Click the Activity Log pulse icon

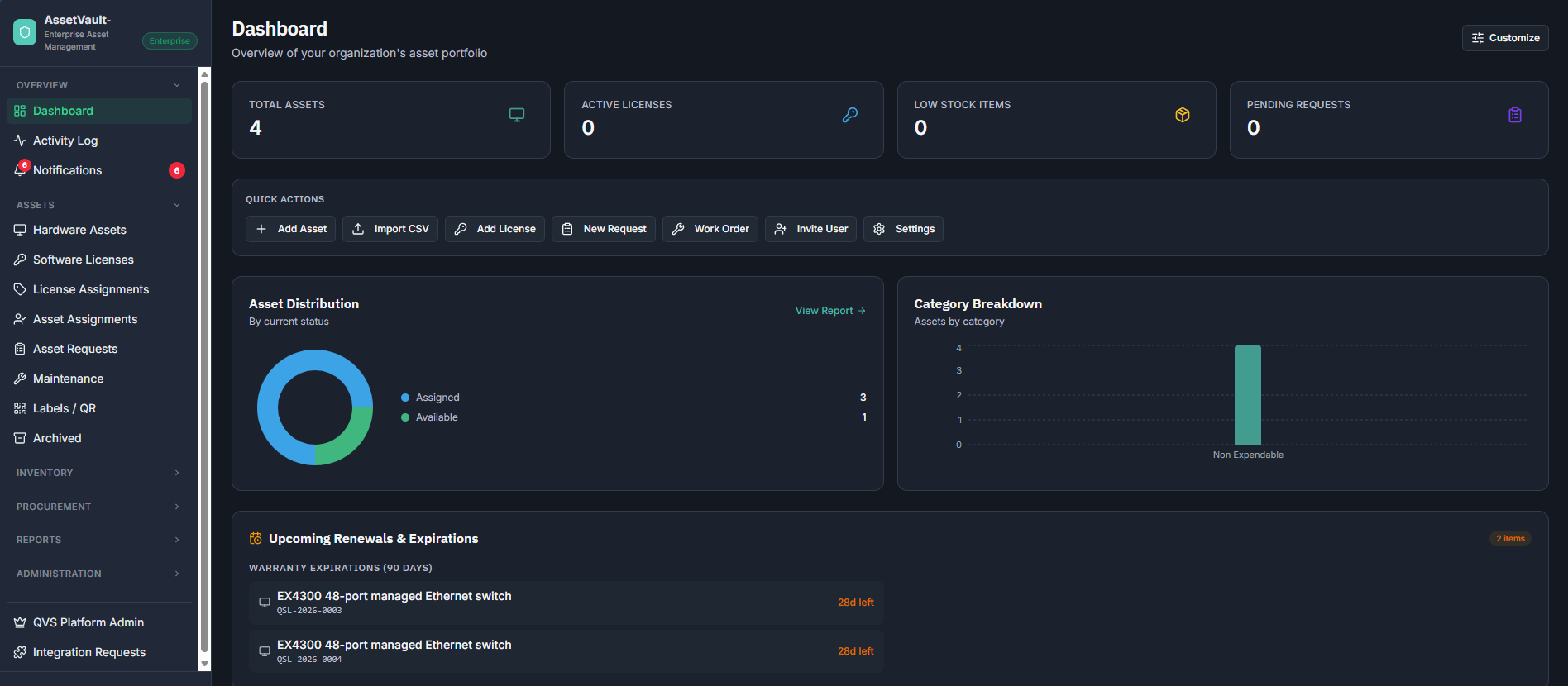[20, 141]
